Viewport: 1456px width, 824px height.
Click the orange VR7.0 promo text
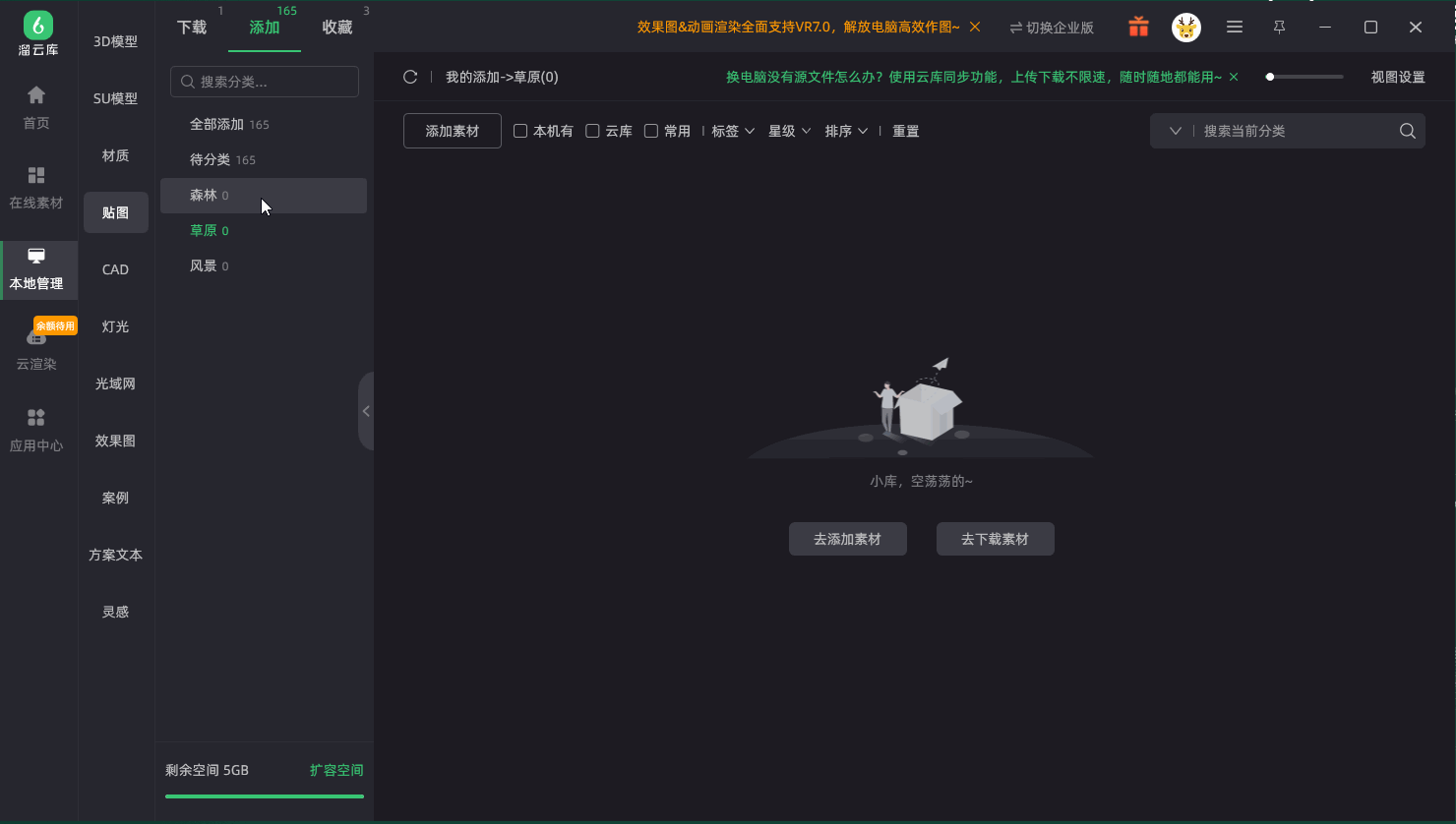click(x=799, y=27)
